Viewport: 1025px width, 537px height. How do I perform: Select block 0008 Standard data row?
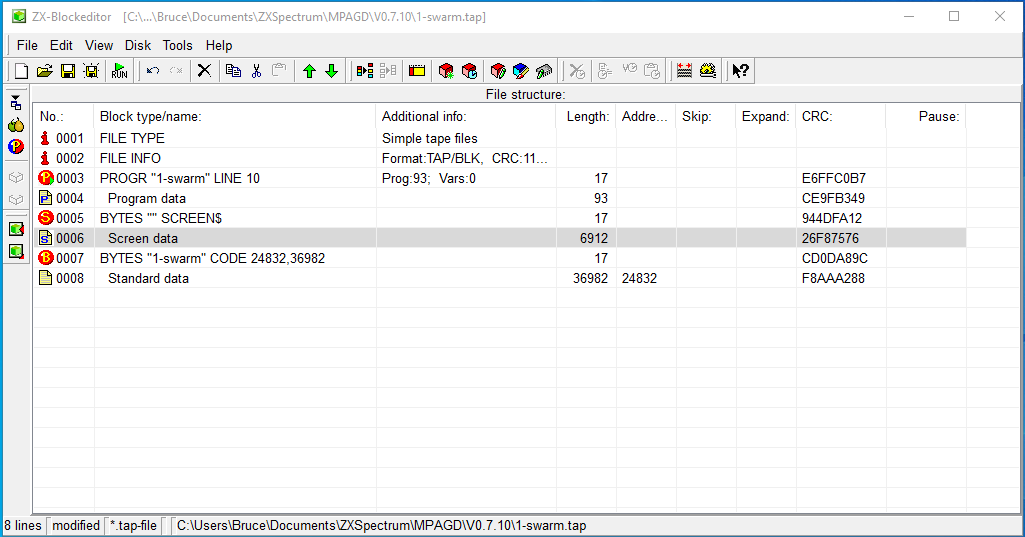click(x=499, y=278)
